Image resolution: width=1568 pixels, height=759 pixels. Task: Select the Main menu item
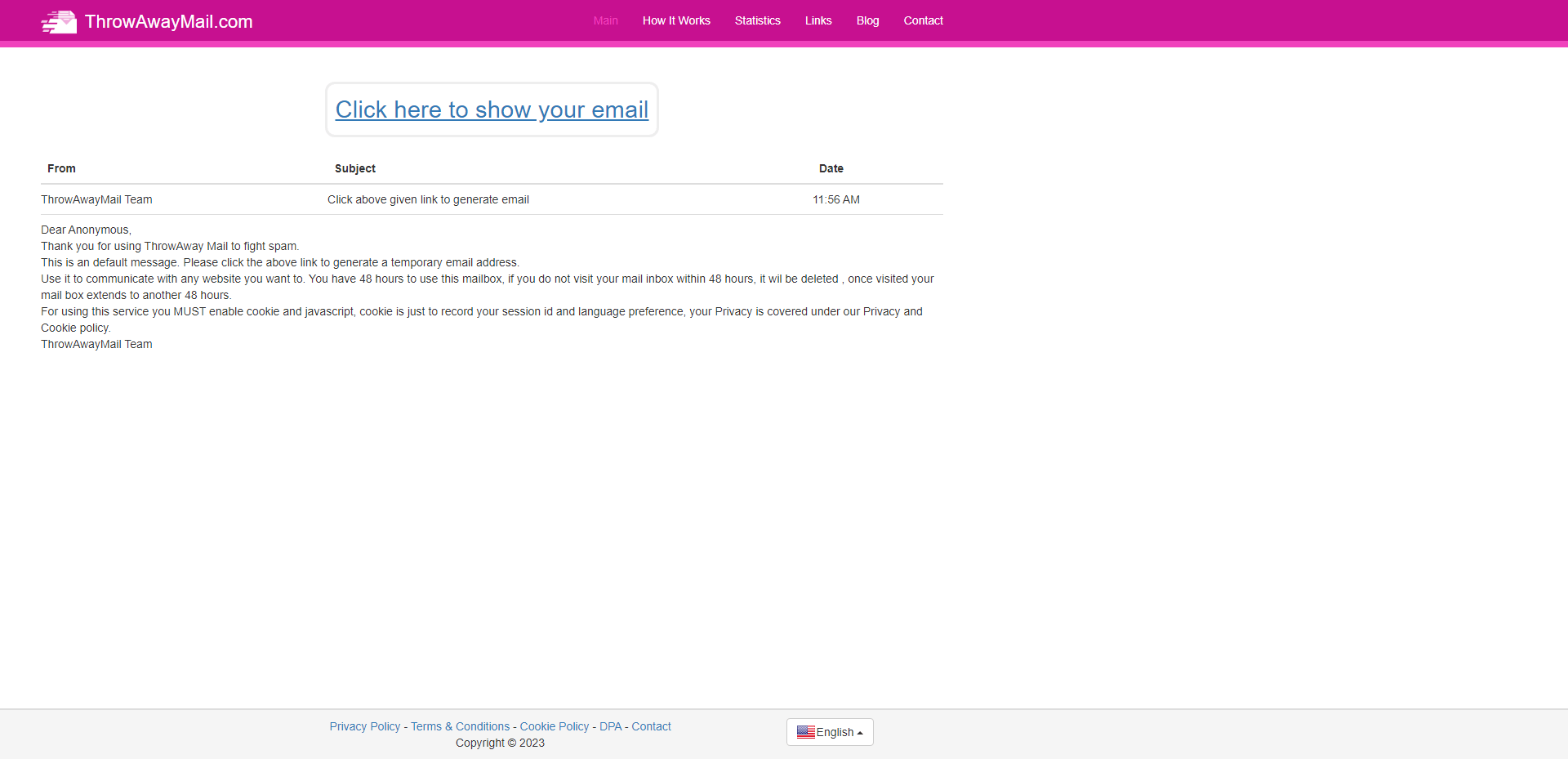point(605,20)
